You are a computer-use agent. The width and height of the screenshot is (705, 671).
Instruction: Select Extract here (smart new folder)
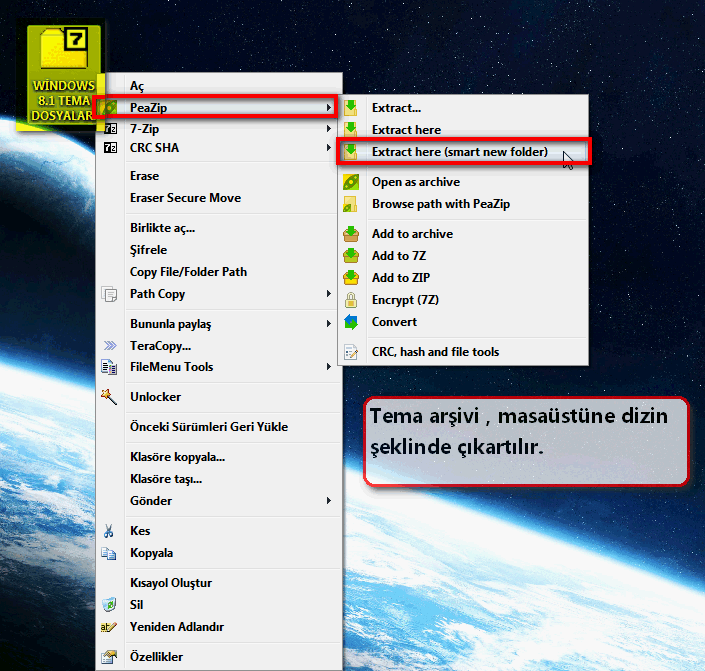coord(464,152)
